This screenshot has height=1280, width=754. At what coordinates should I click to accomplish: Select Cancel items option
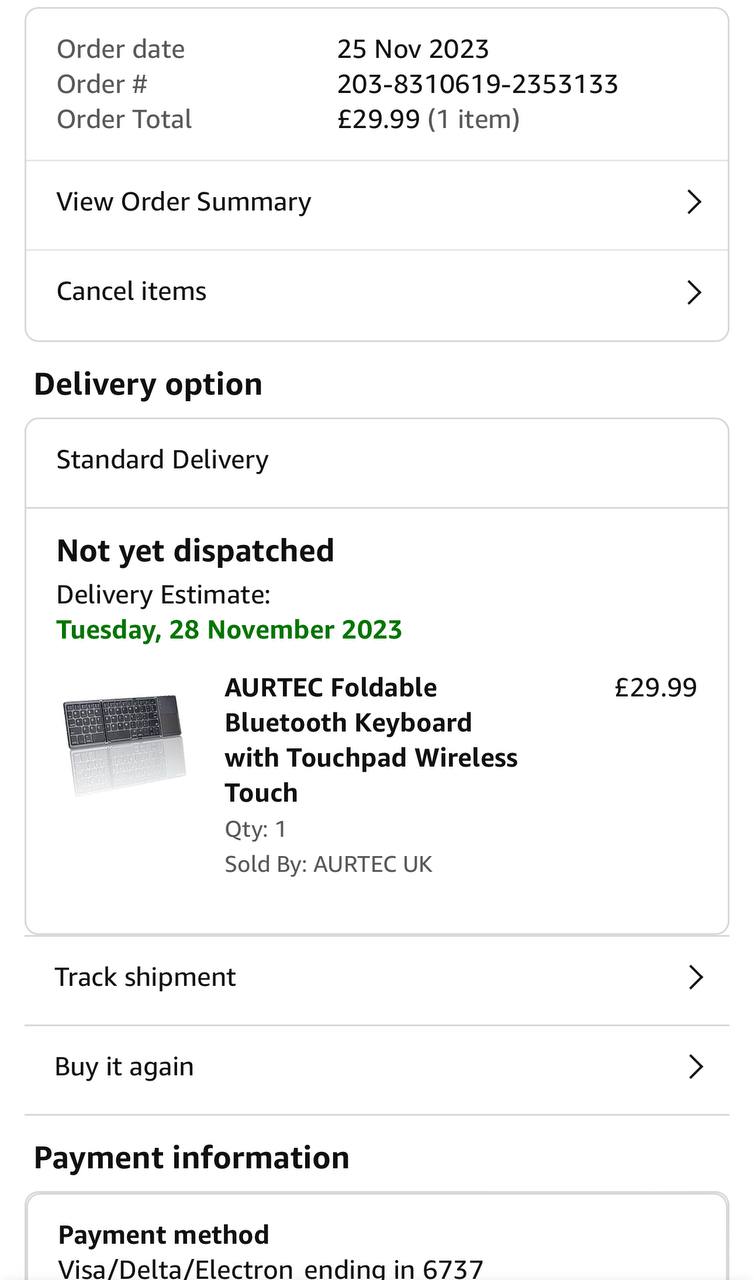(132, 292)
